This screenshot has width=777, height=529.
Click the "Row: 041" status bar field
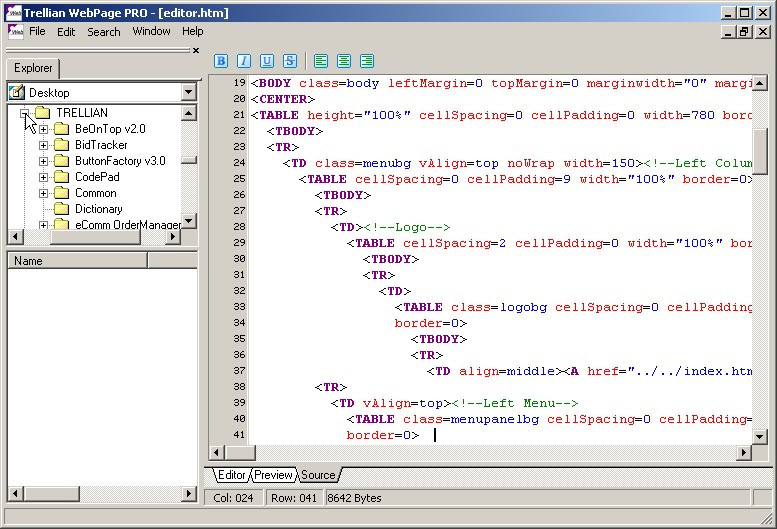click(294, 498)
